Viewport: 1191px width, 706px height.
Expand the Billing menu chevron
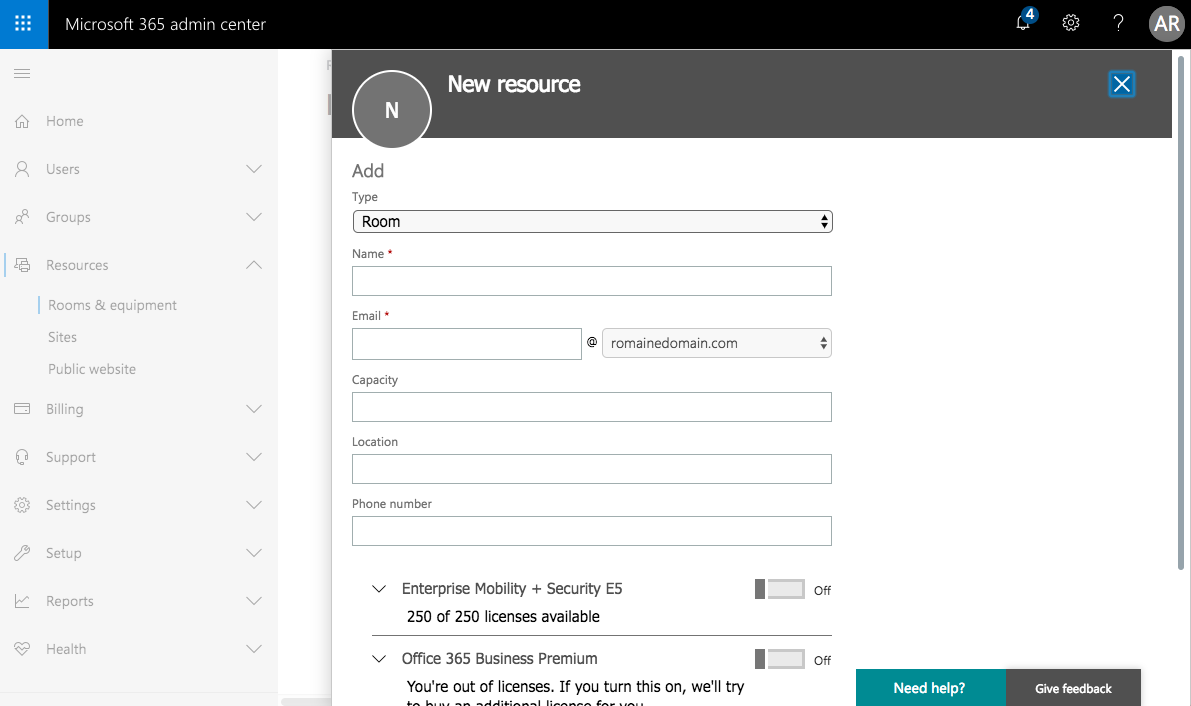click(254, 409)
